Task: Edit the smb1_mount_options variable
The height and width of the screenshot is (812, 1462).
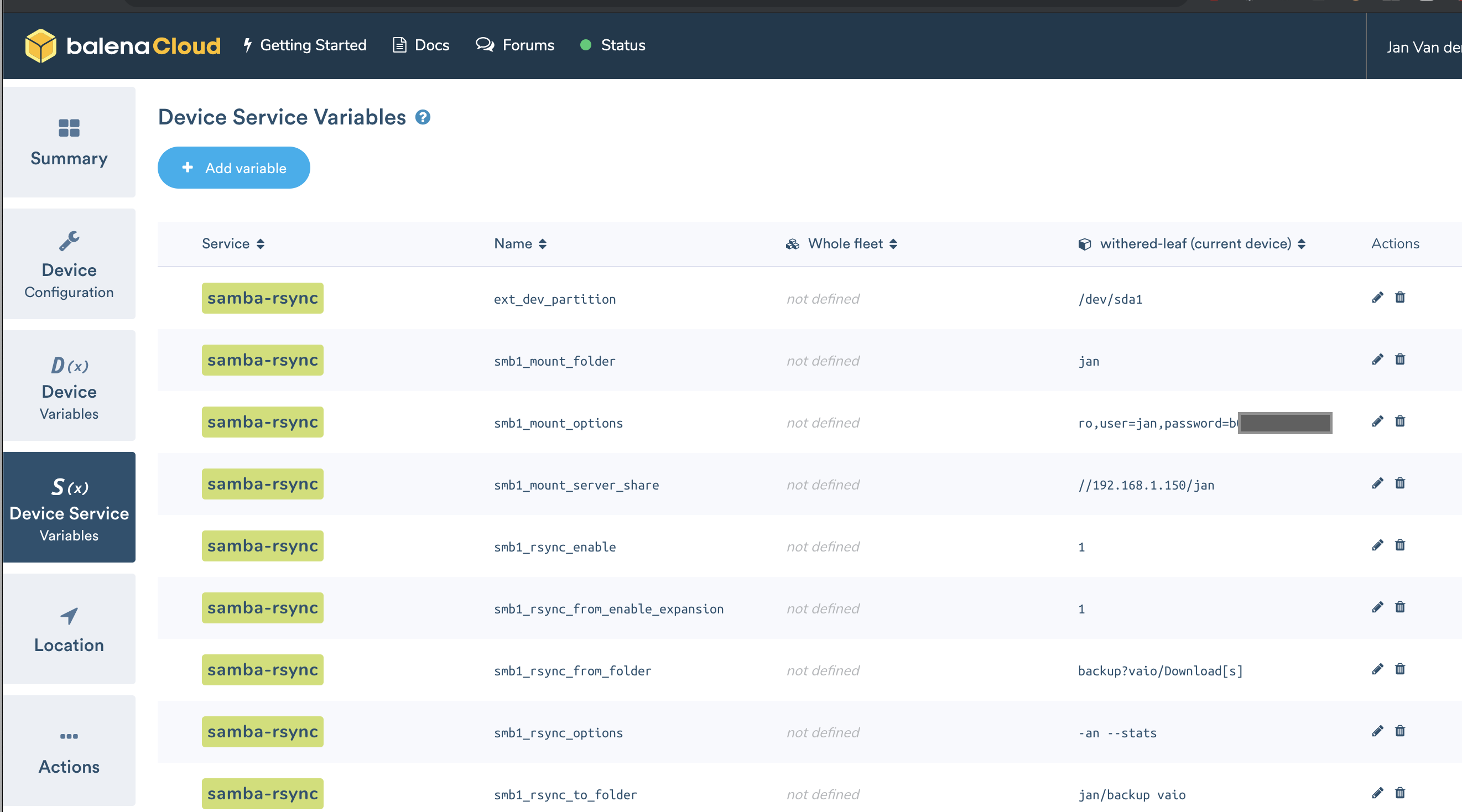Action: (x=1377, y=421)
